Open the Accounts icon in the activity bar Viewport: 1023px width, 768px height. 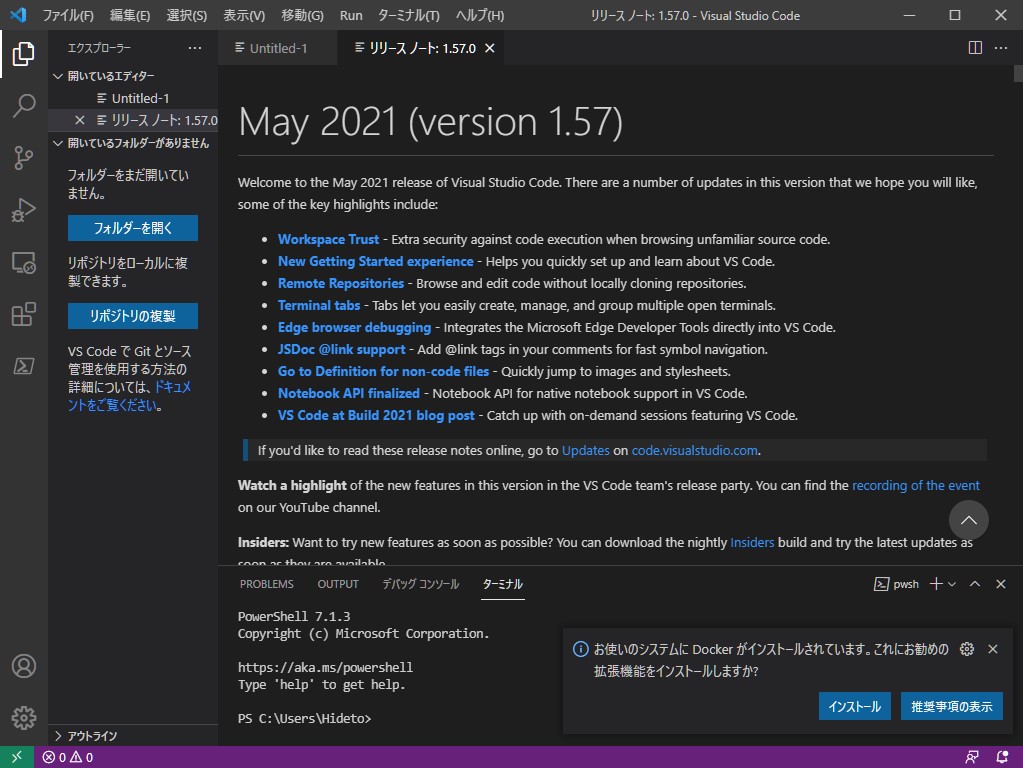[24, 665]
